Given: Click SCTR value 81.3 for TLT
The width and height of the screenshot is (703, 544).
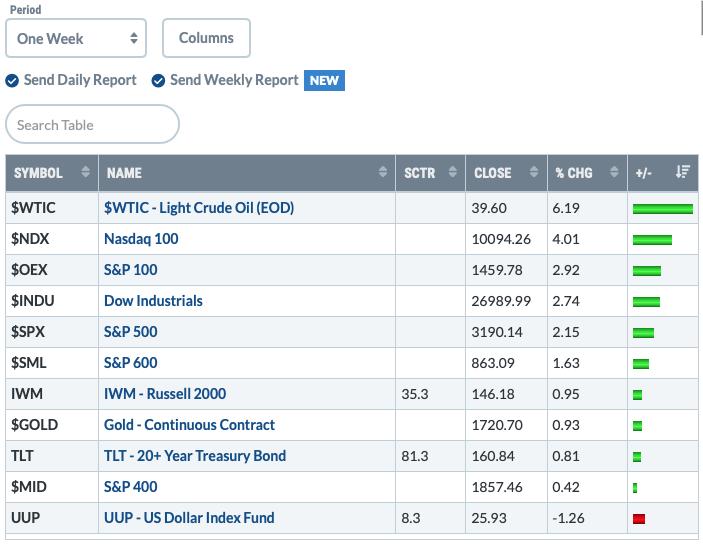Looking at the screenshot, I should [415, 456].
